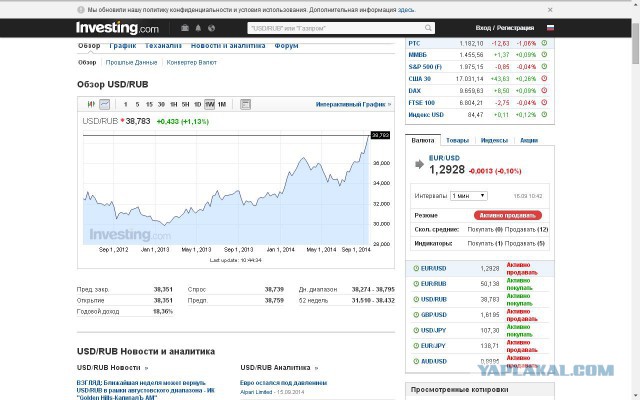This screenshot has width=640, height=400.
Task: Open DAX index quote
Action: pos(414,91)
